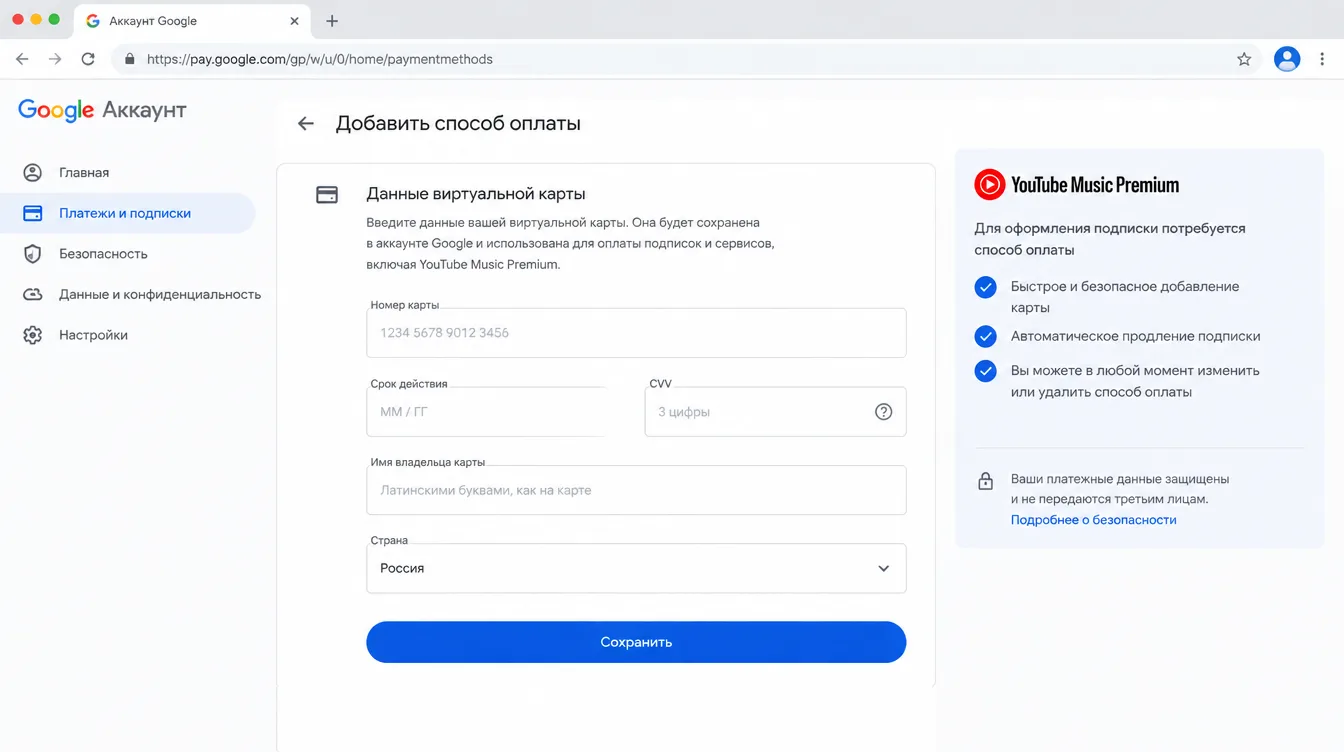Focus the CVV 3 цифры field
Screen dimensions: 1344x752
point(775,412)
